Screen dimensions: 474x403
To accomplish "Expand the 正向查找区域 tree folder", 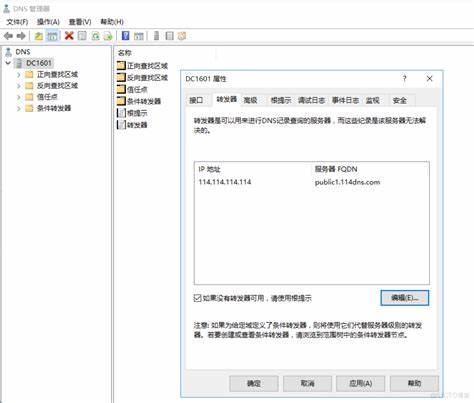I will click(19, 74).
